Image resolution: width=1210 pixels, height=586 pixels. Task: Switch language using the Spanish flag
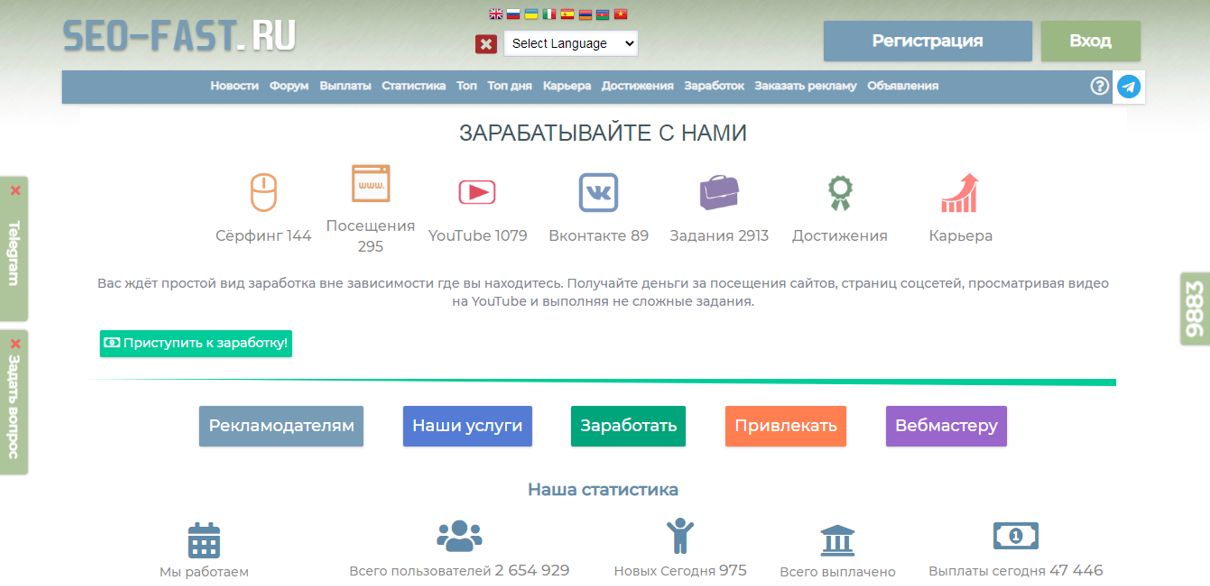[567, 14]
